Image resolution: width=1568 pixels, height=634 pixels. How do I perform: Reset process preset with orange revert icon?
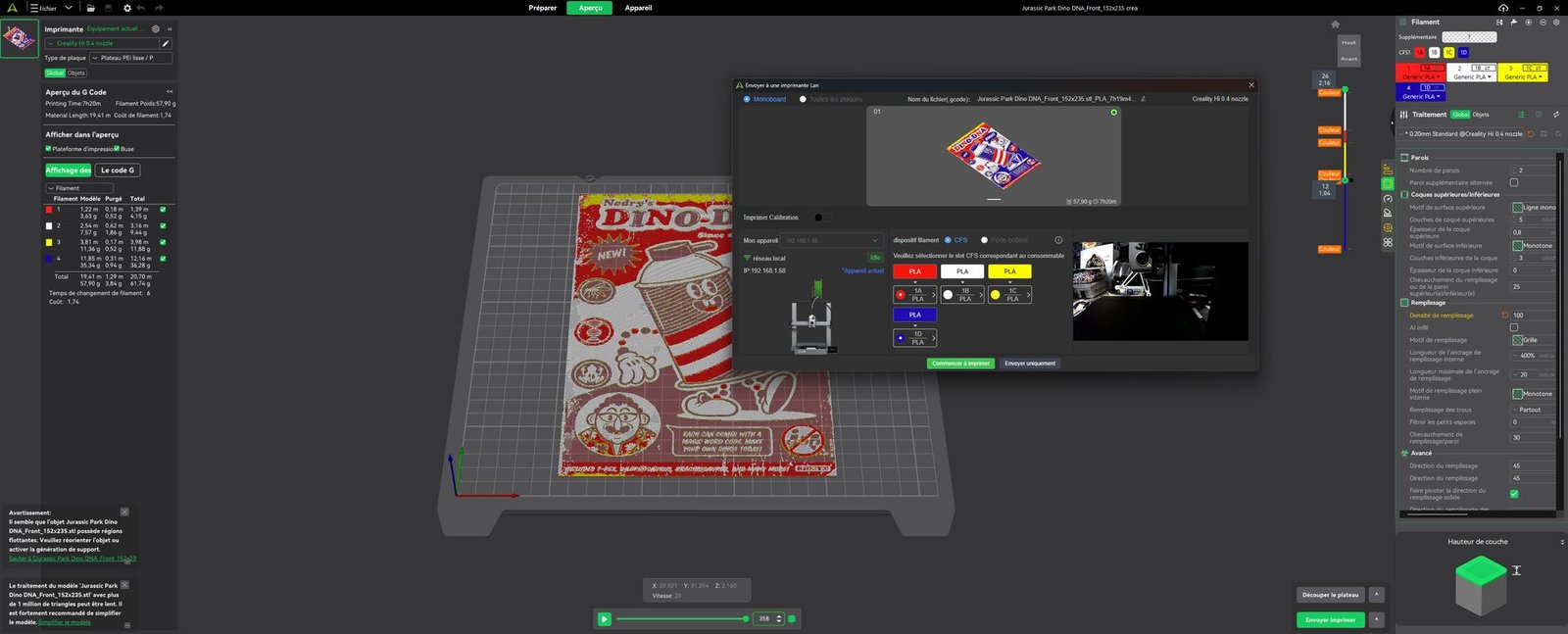(x=1531, y=133)
